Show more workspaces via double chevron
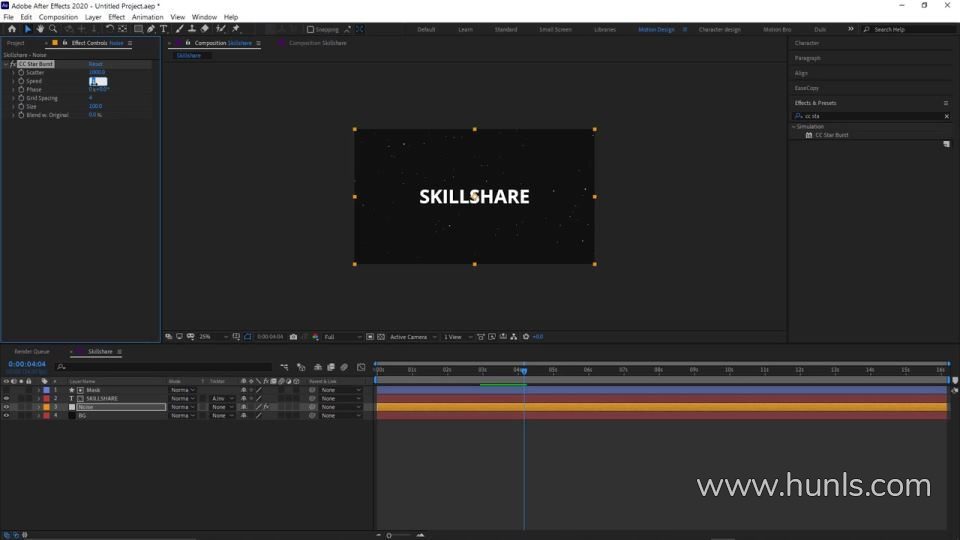960x540 pixels. click(x=850, y=29)
